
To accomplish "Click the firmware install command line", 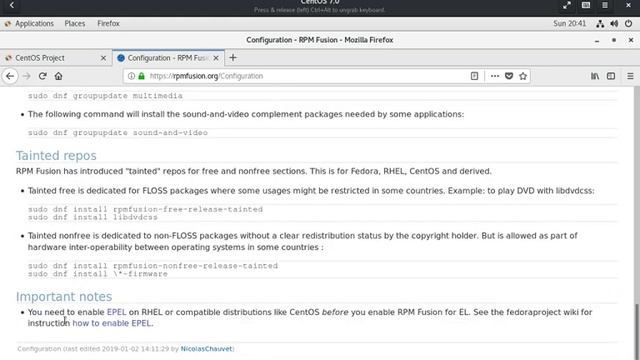I will (x=98, y=274).
